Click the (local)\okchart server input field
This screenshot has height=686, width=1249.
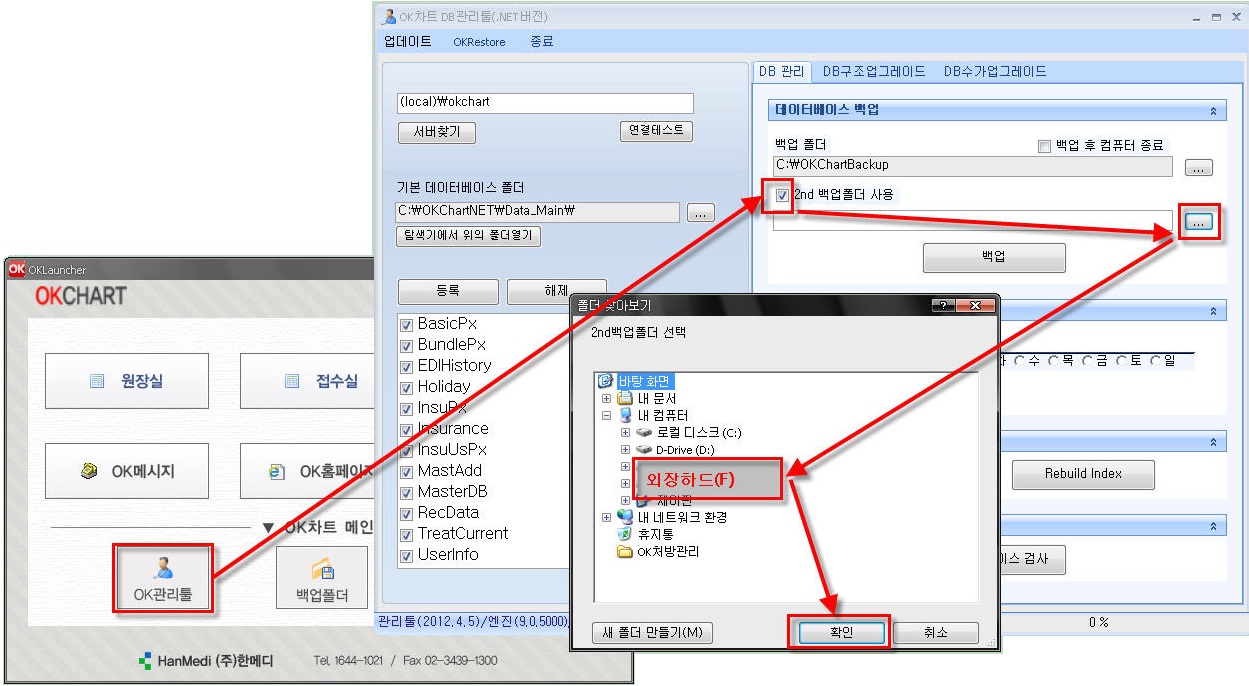pos(545,103)
